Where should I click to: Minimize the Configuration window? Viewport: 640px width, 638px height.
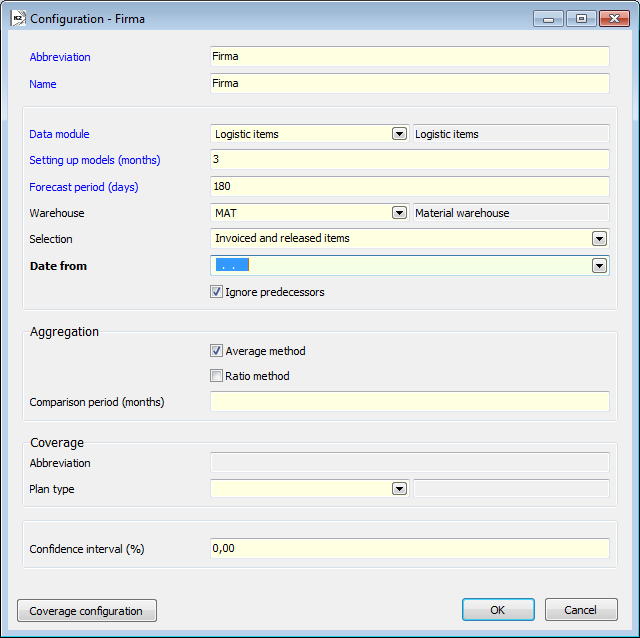click(548, 18)
